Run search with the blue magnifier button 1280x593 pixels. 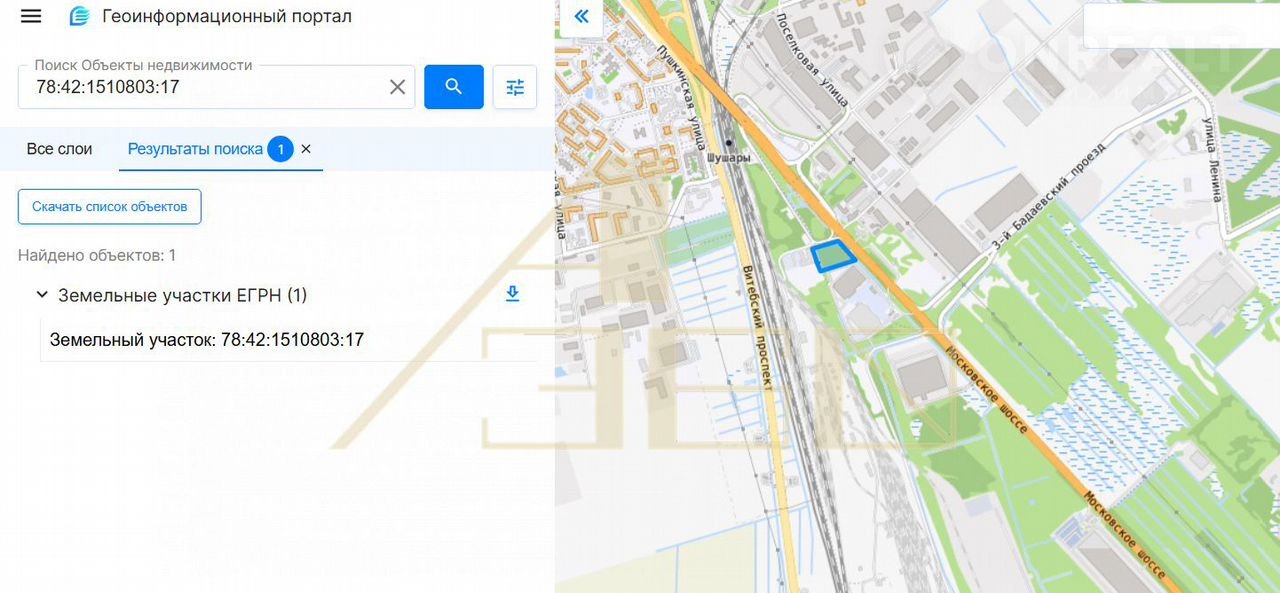[454, 87]
